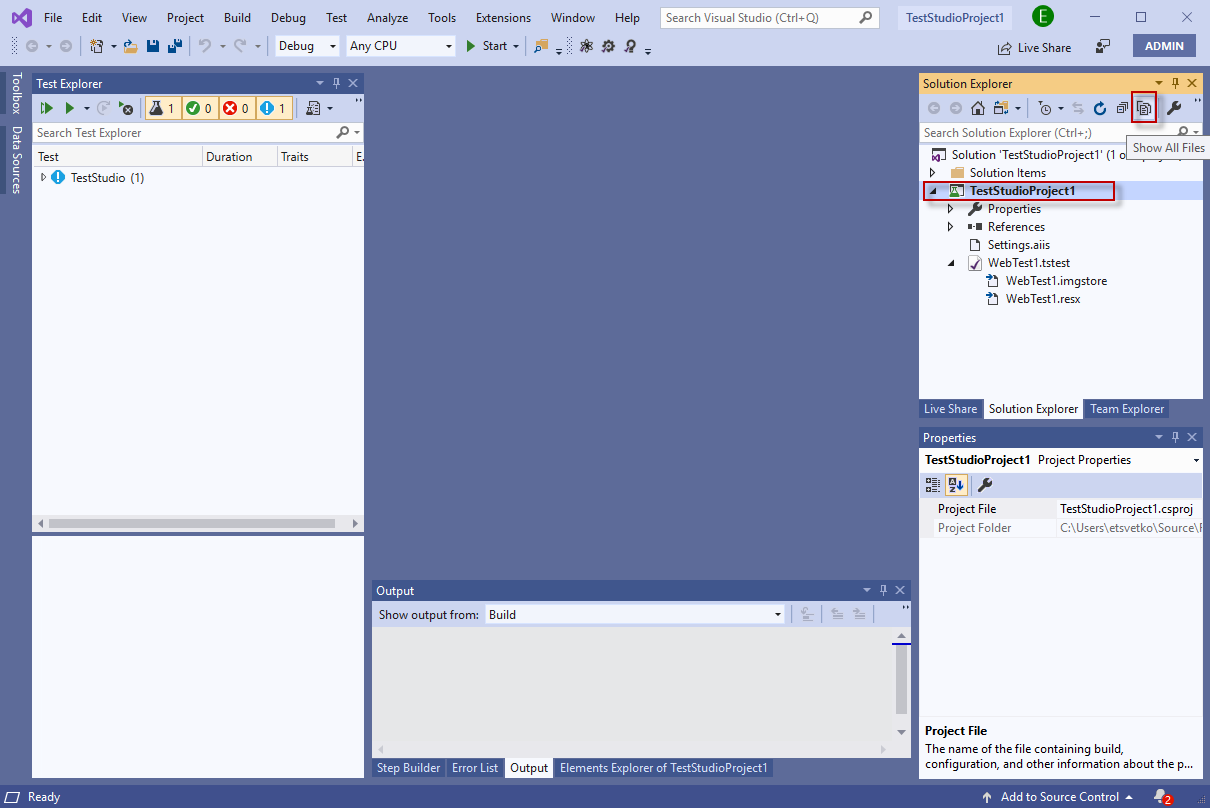Open the Build menu

point(237,18)
